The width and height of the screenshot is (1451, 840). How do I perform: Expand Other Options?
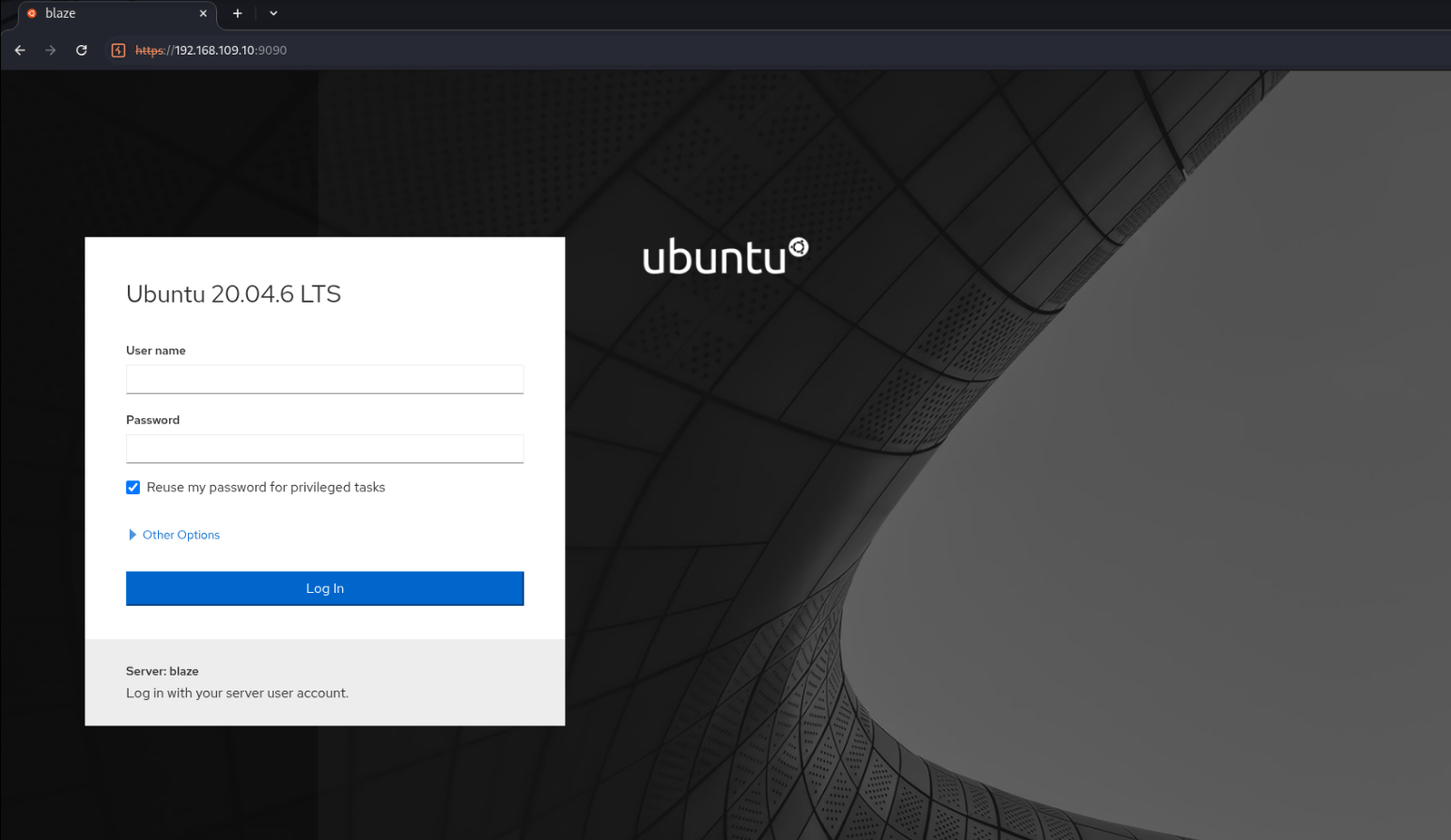(x=174, y=535)
